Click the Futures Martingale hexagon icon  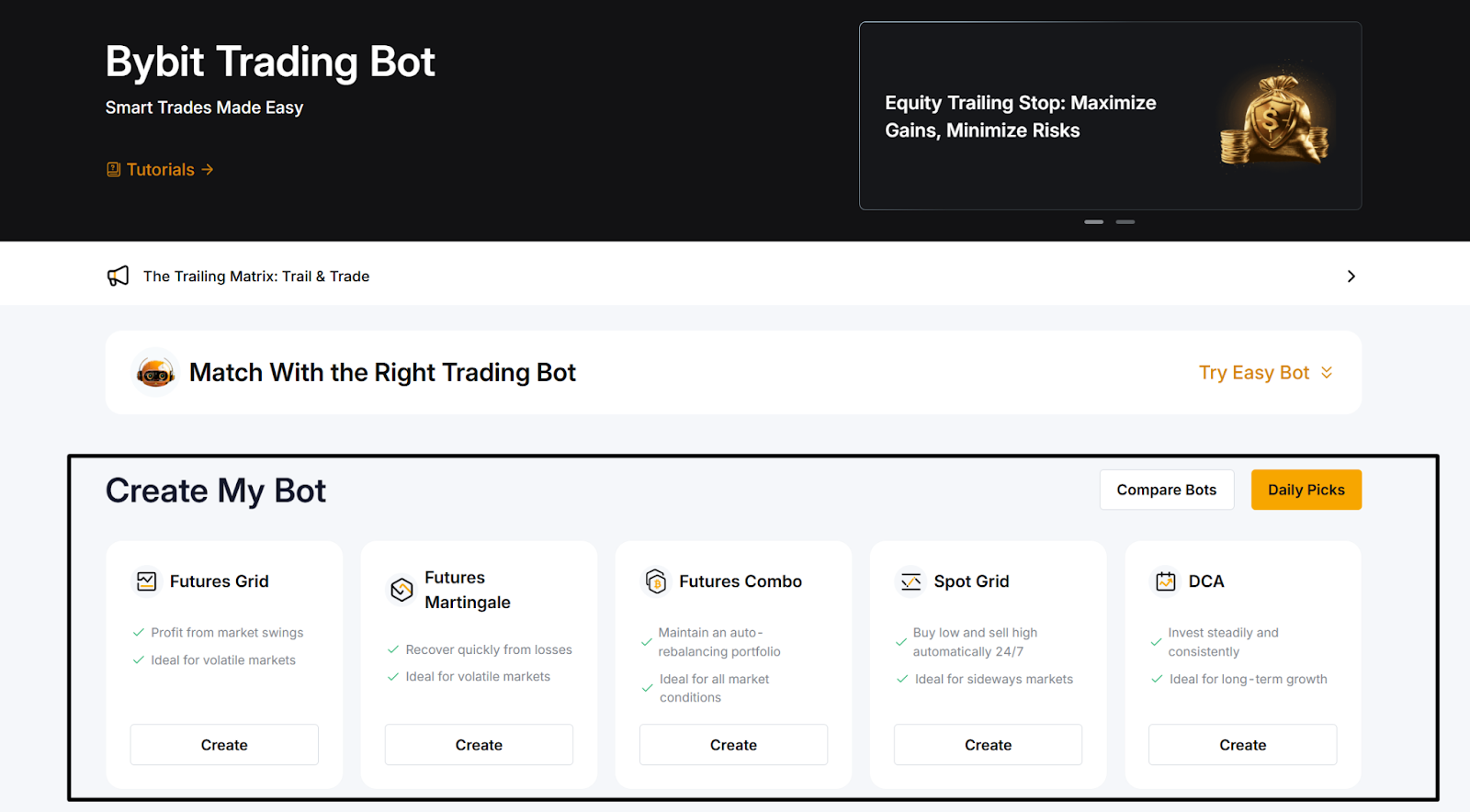(401, 590)
